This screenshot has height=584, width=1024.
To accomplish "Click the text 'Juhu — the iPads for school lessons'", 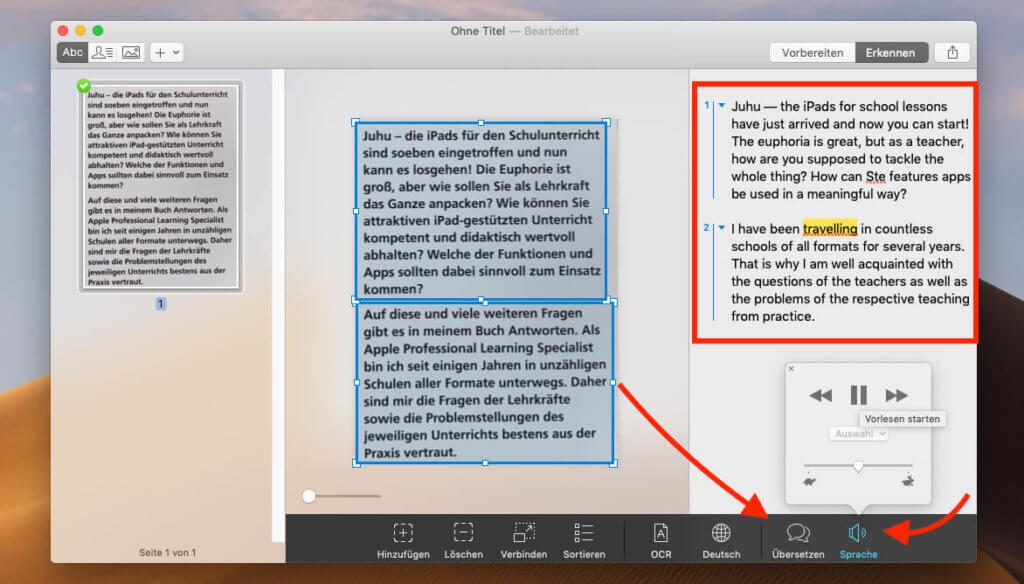I will point(839,106).
